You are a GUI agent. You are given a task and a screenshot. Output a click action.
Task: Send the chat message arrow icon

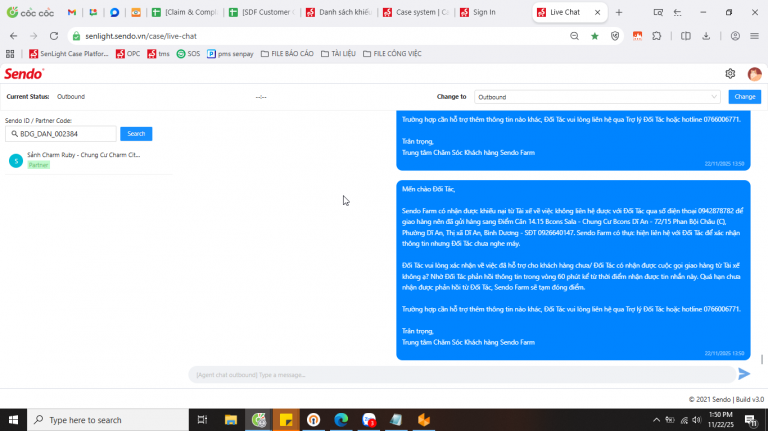tap(744, 374)
